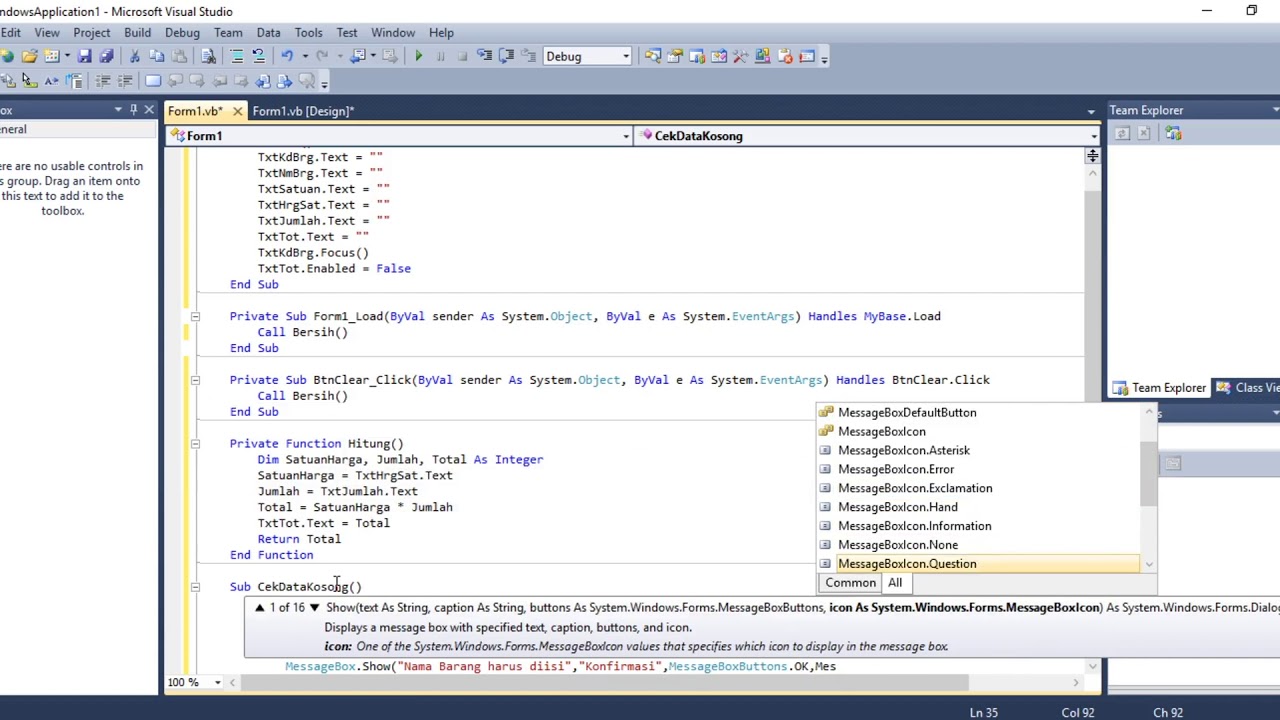Image resolution: width=1280 pixels, height=720 pixels.
Task: Open Toolbox window position dropdown
Action: point(118,110)
